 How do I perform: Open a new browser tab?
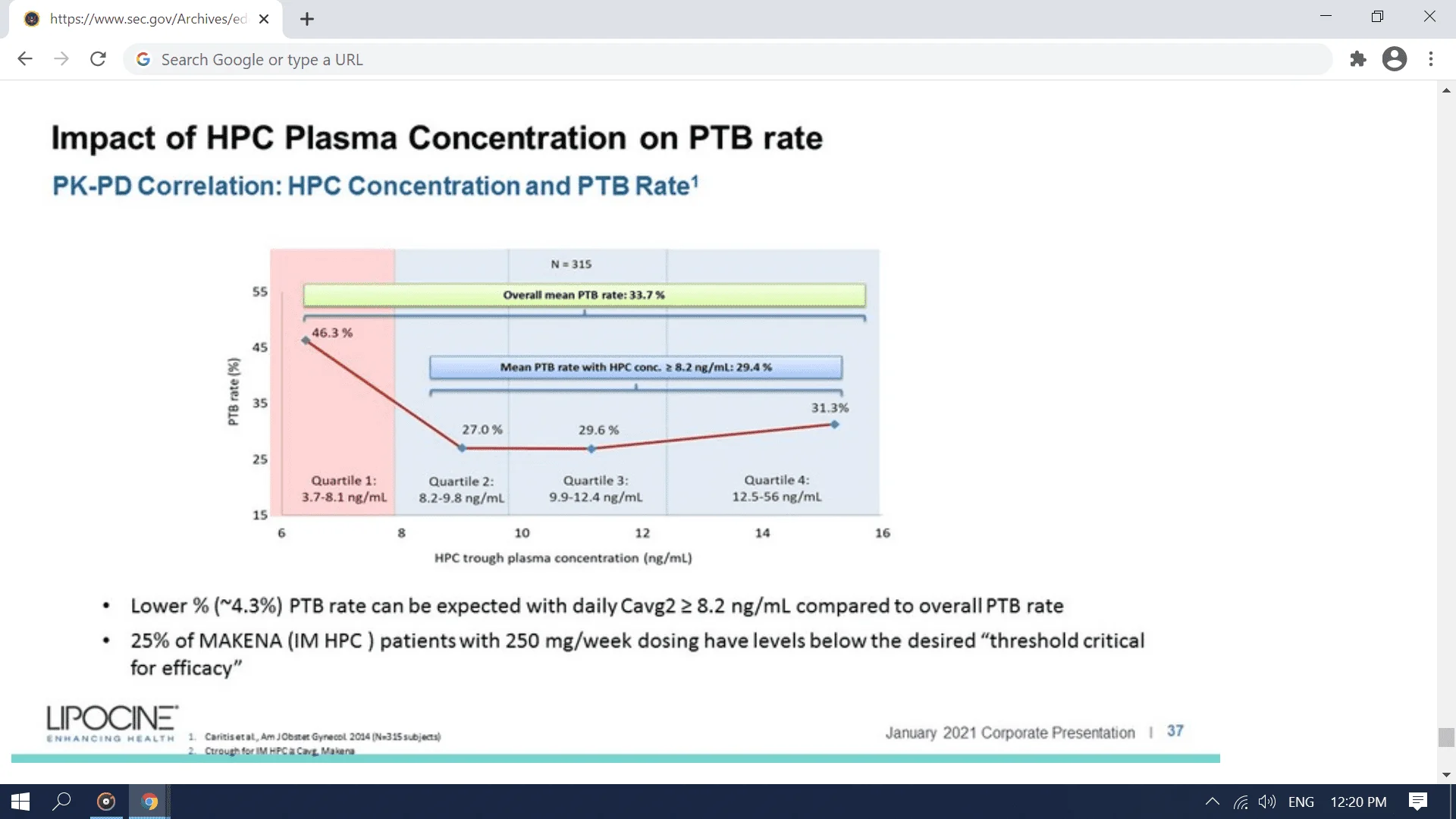307,19
